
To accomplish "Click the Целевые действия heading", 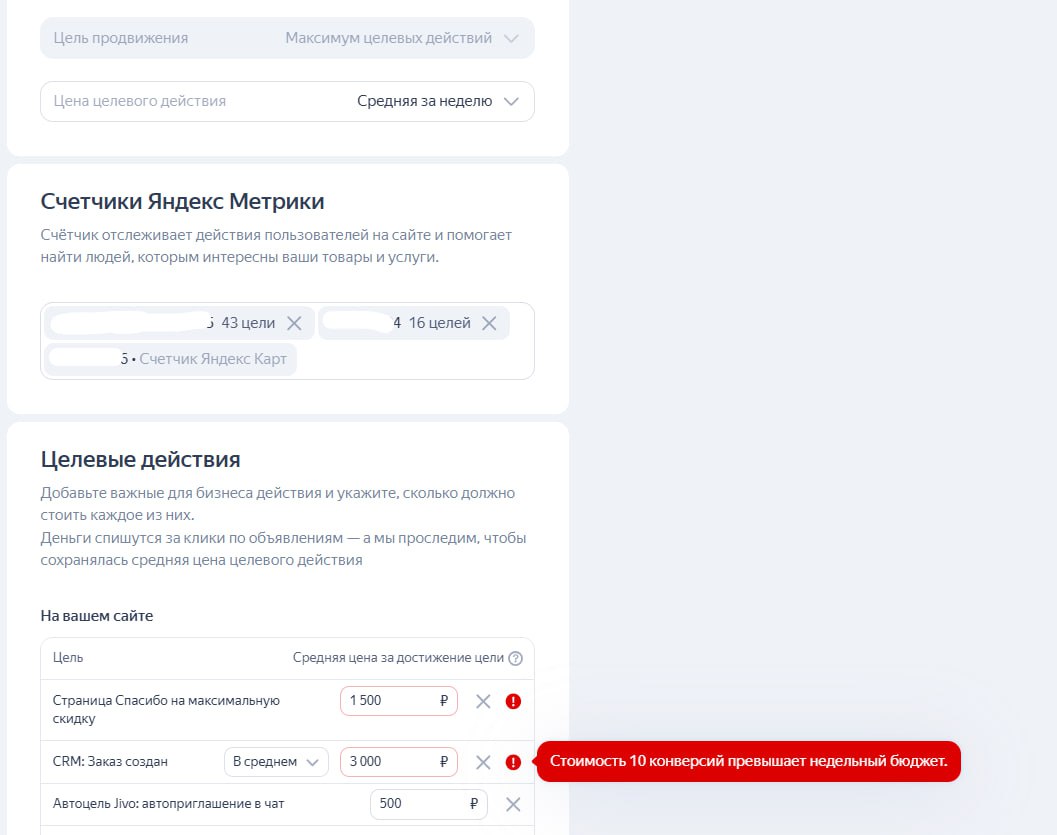I will click(140, 460).
